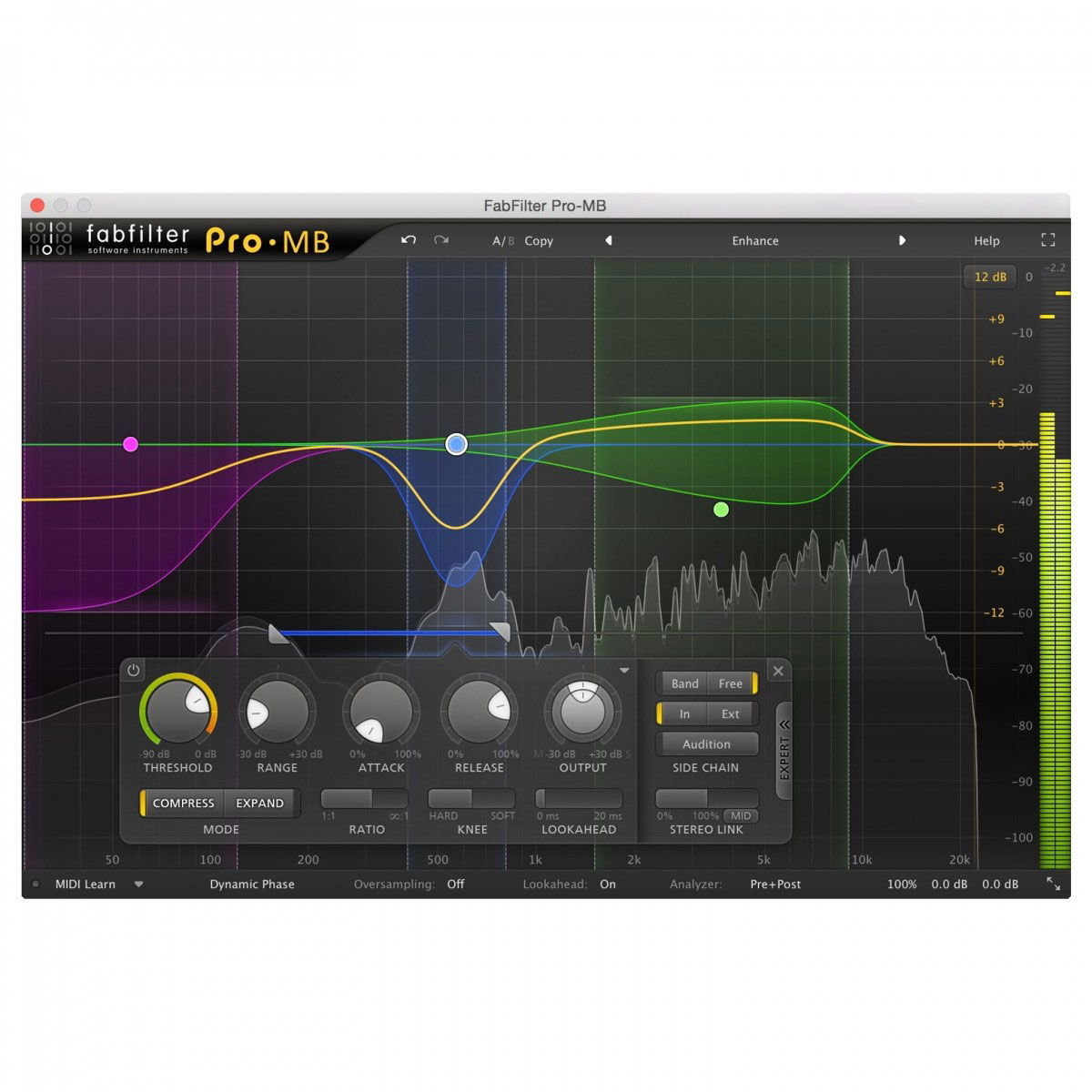Open the Help menu
Screen dimensions: 1092x1092
tap(986, 240)
